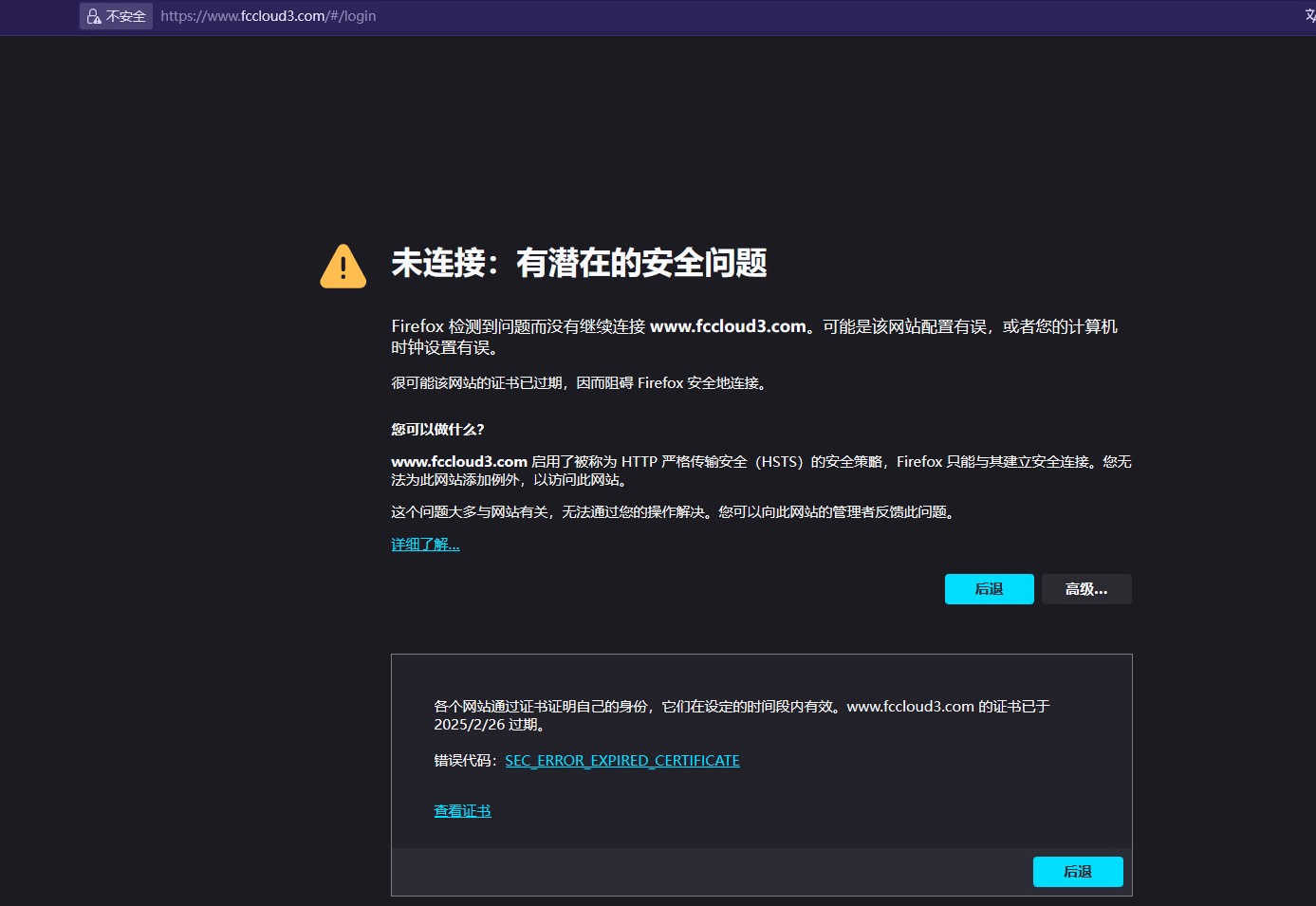Open the 高级... options button

point(1086,589)
